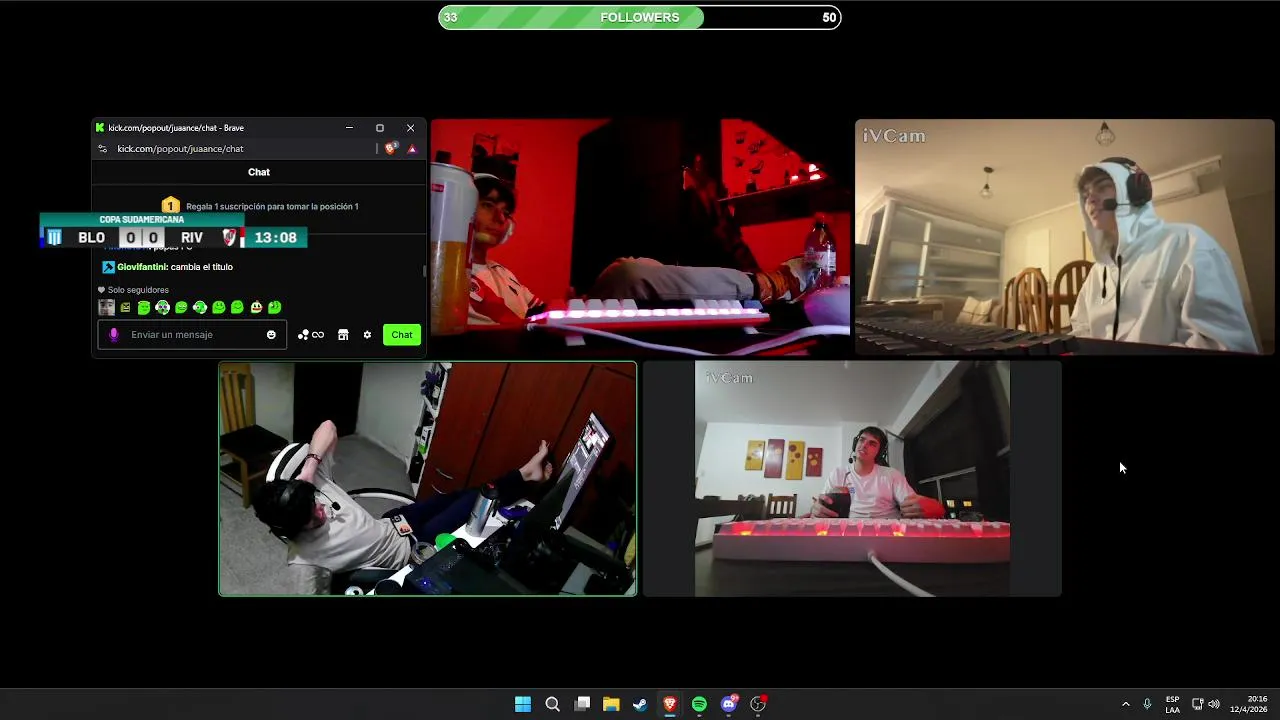Switch to Brave browser in taskbar
Image resolution: width=1280 pixels, height=720 pixels.
click(x=670, y=704)
